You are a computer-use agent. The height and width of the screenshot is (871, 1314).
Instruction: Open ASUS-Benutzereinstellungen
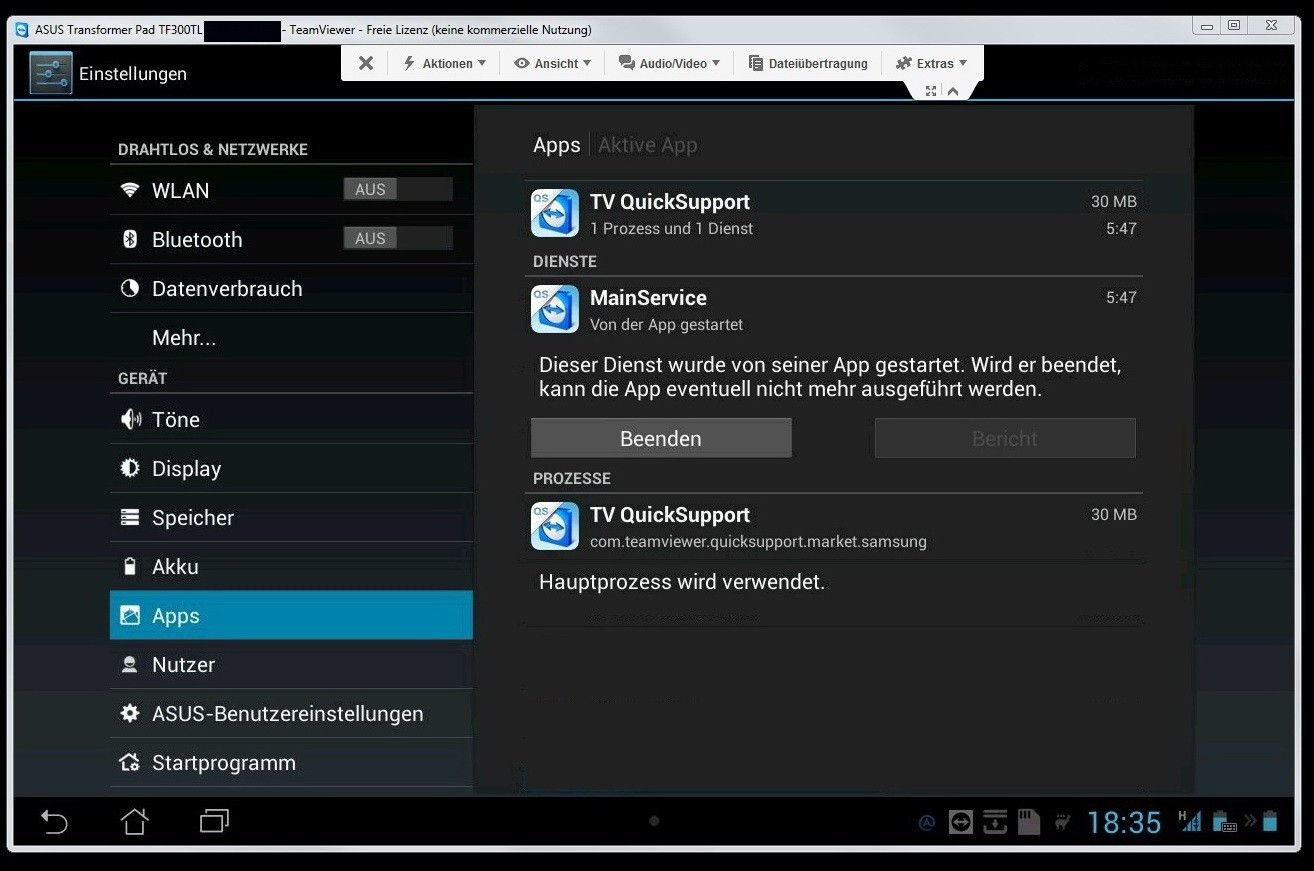click(291, 713)
